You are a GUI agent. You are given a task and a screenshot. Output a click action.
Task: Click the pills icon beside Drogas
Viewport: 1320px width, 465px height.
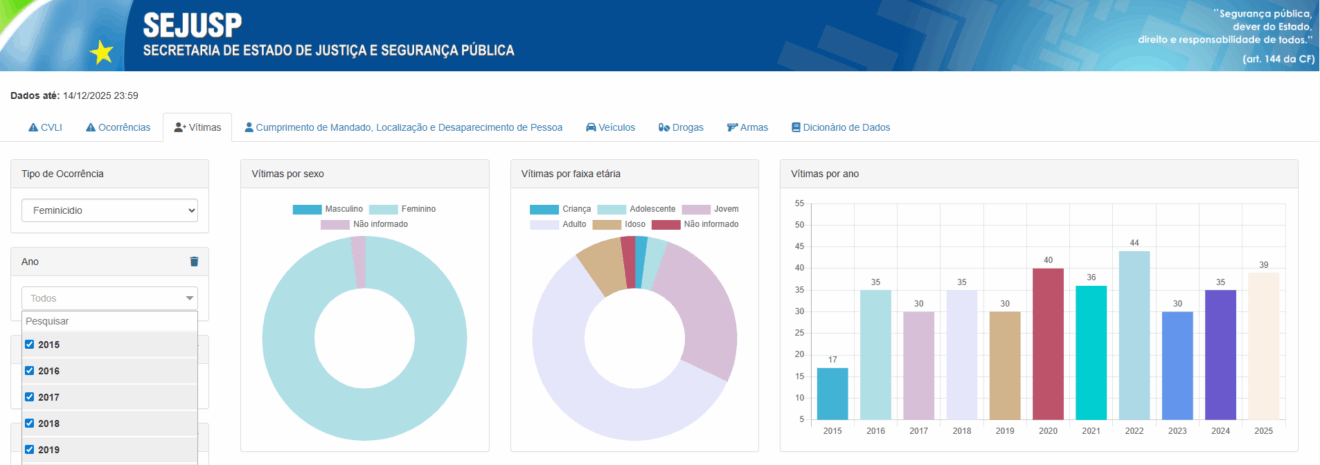tap(664, 128)
